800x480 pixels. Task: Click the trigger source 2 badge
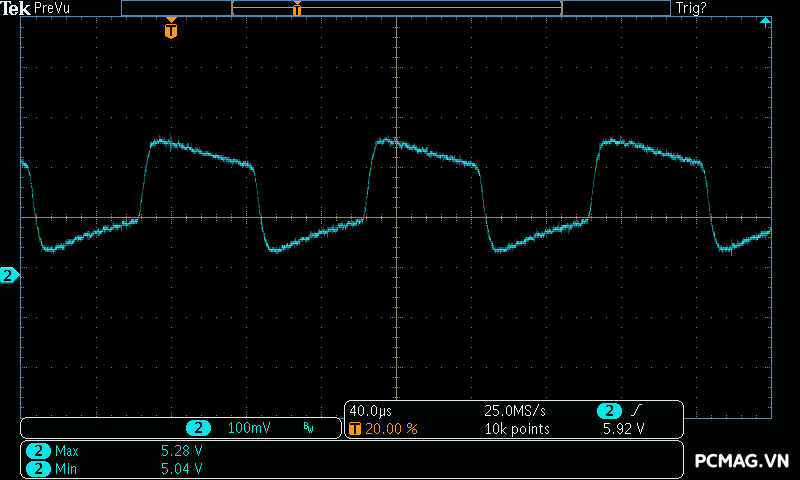coord(609,411)
